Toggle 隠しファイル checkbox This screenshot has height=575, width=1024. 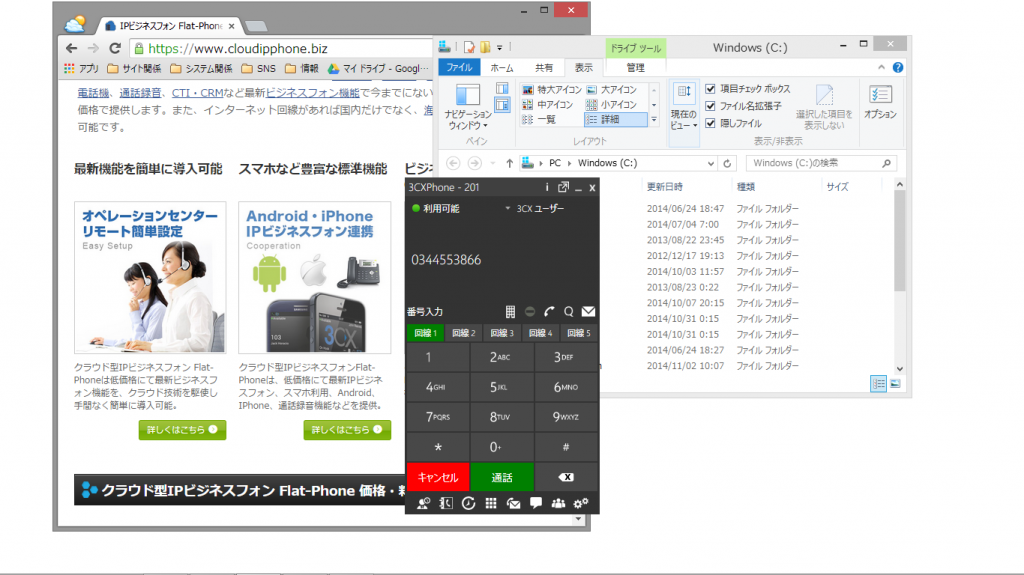coord(711,123)
